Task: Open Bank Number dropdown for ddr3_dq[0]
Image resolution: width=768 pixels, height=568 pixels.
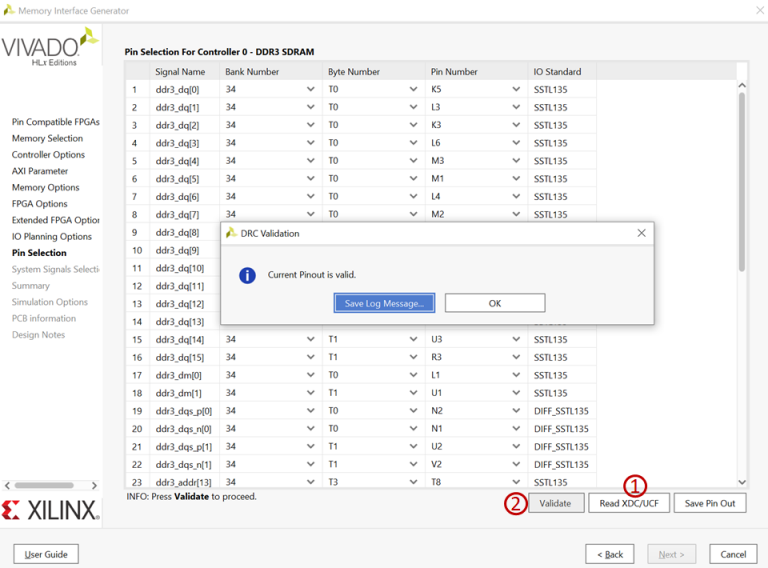Action: tap(310, 89)
